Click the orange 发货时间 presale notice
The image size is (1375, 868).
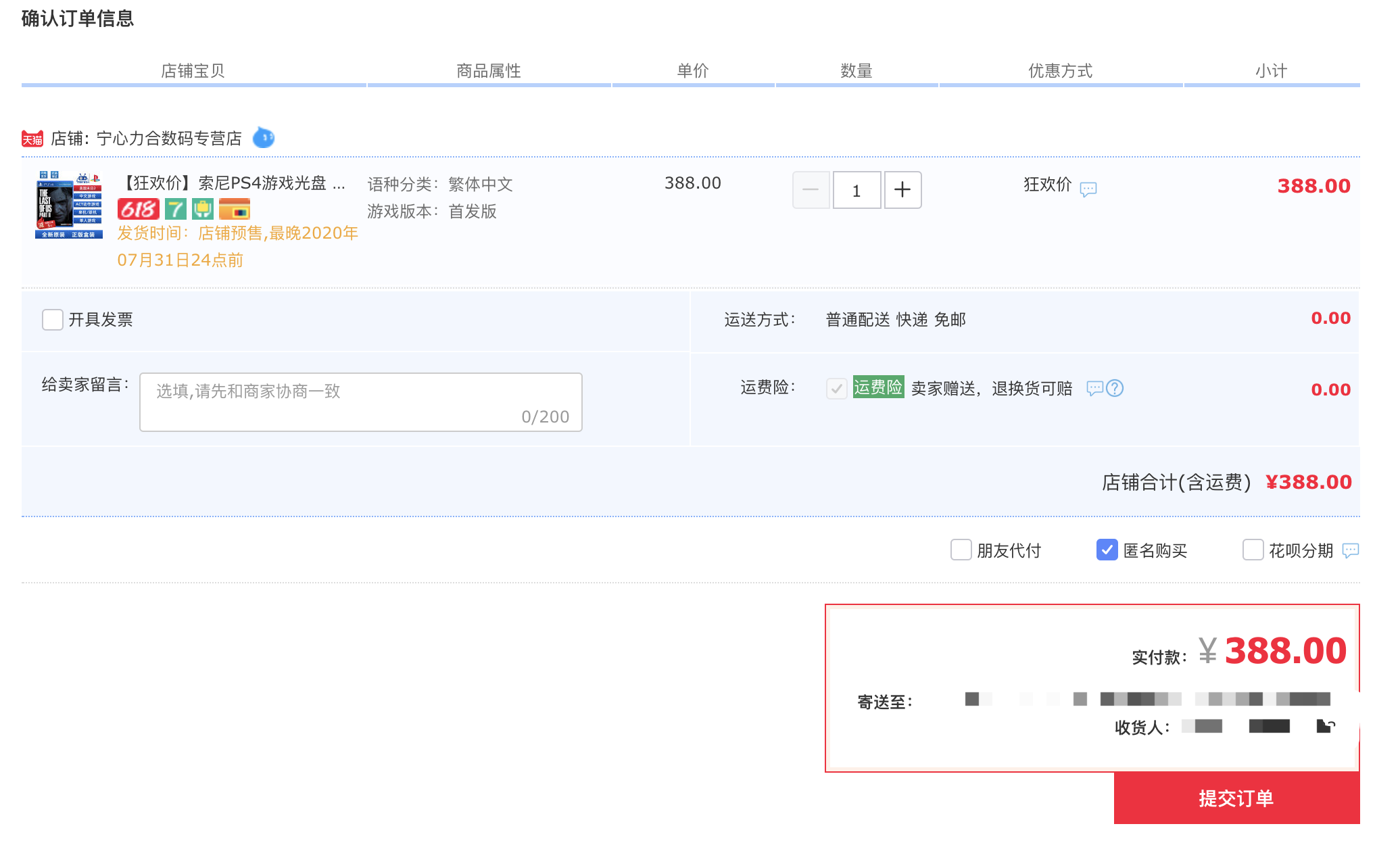coord(238,247)
